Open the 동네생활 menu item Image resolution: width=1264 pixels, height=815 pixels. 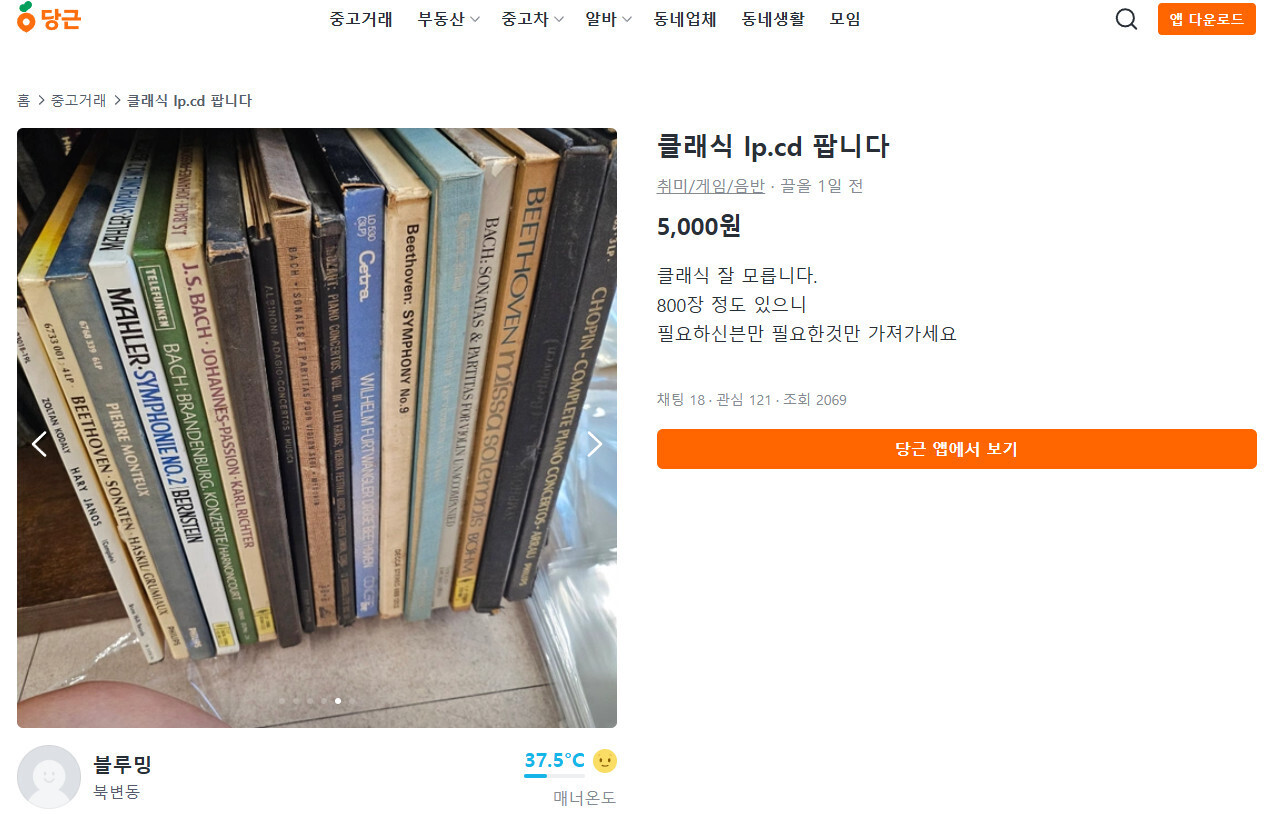(773, 19)
